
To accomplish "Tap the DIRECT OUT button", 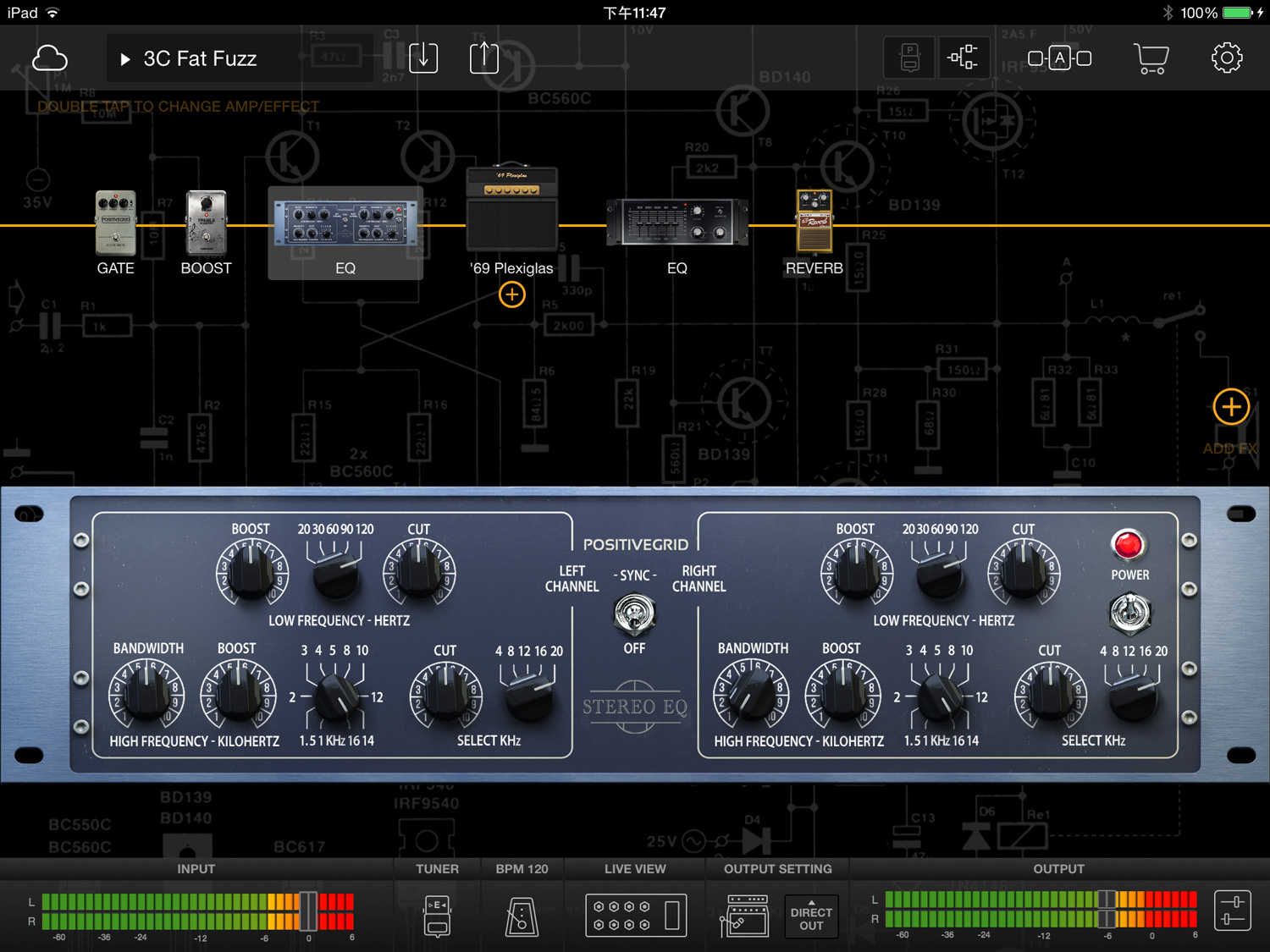I will click(x=811, y=917).
